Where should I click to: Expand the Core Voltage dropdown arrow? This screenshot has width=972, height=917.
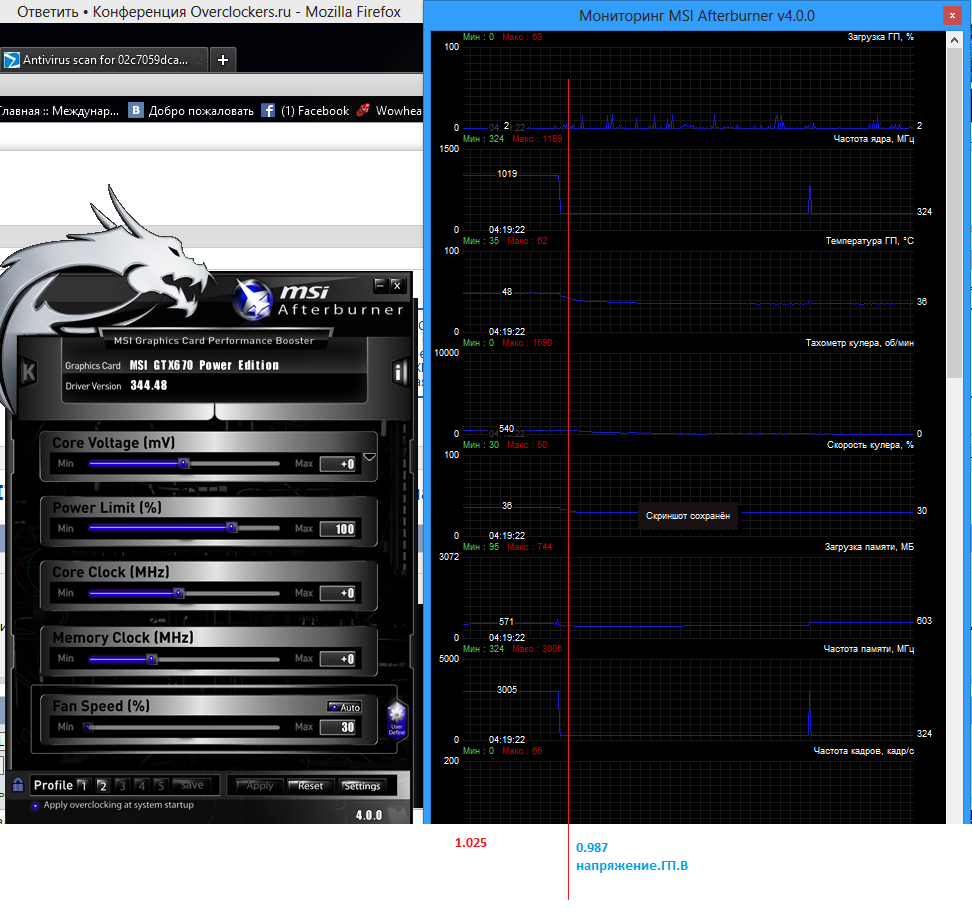point(369,457)
